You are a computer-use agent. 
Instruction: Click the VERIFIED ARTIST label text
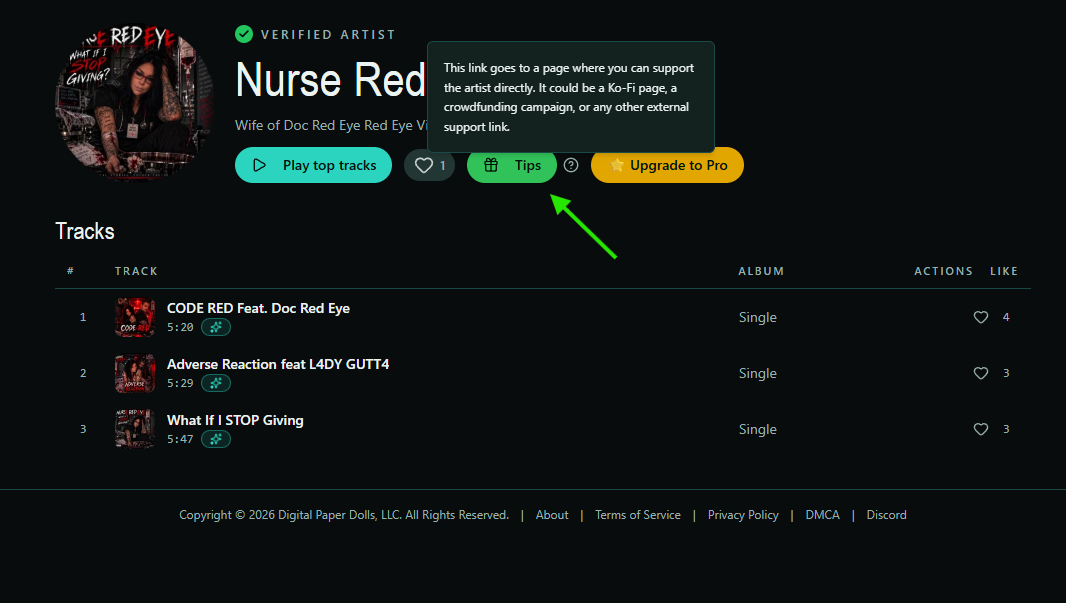pos(328,35)
